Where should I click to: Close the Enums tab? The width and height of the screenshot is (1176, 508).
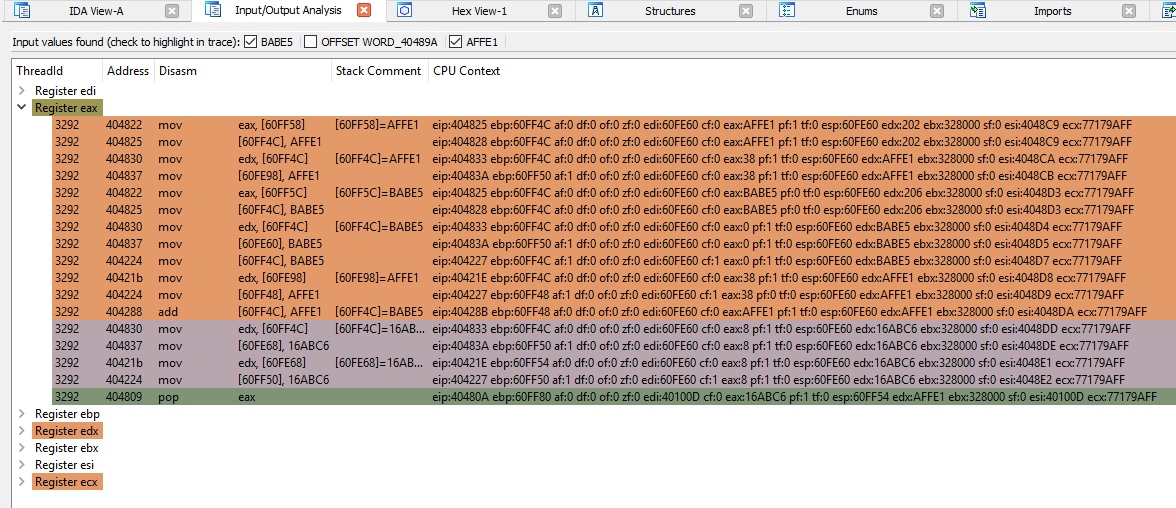click(x=937, y=11)
